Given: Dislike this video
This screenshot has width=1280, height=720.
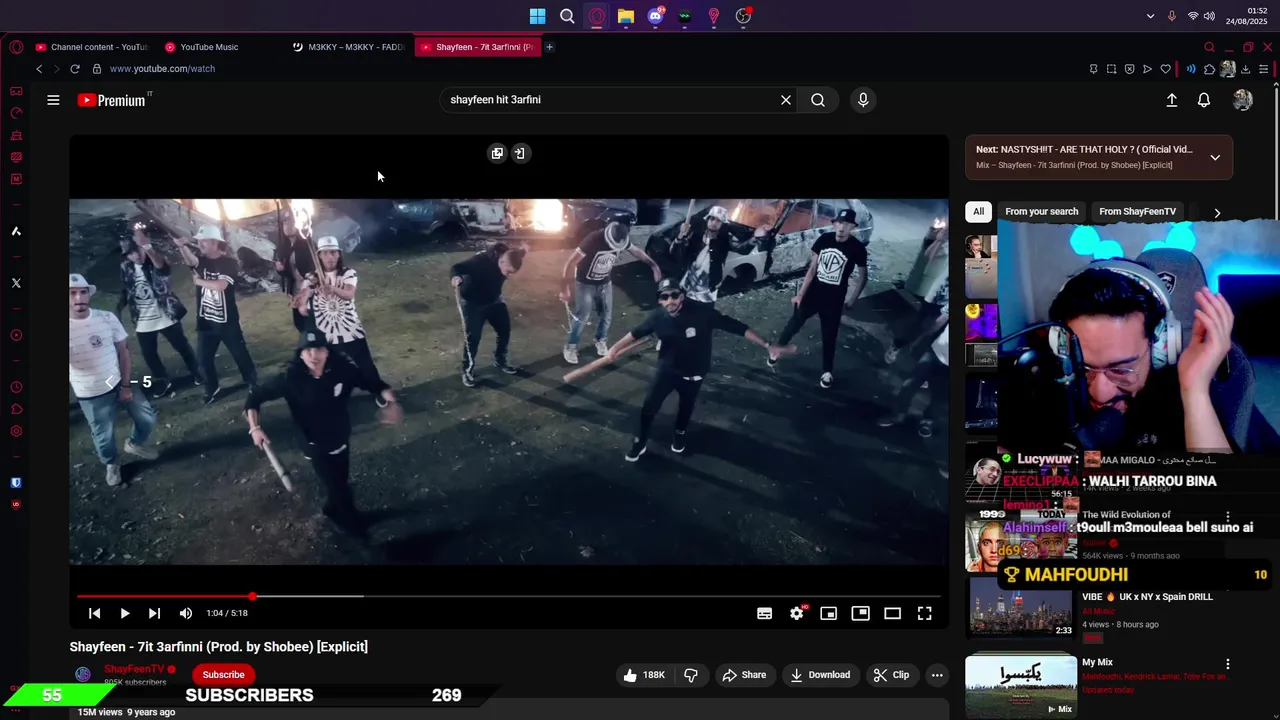Looking at the screenshot, I should pos(691,675).
